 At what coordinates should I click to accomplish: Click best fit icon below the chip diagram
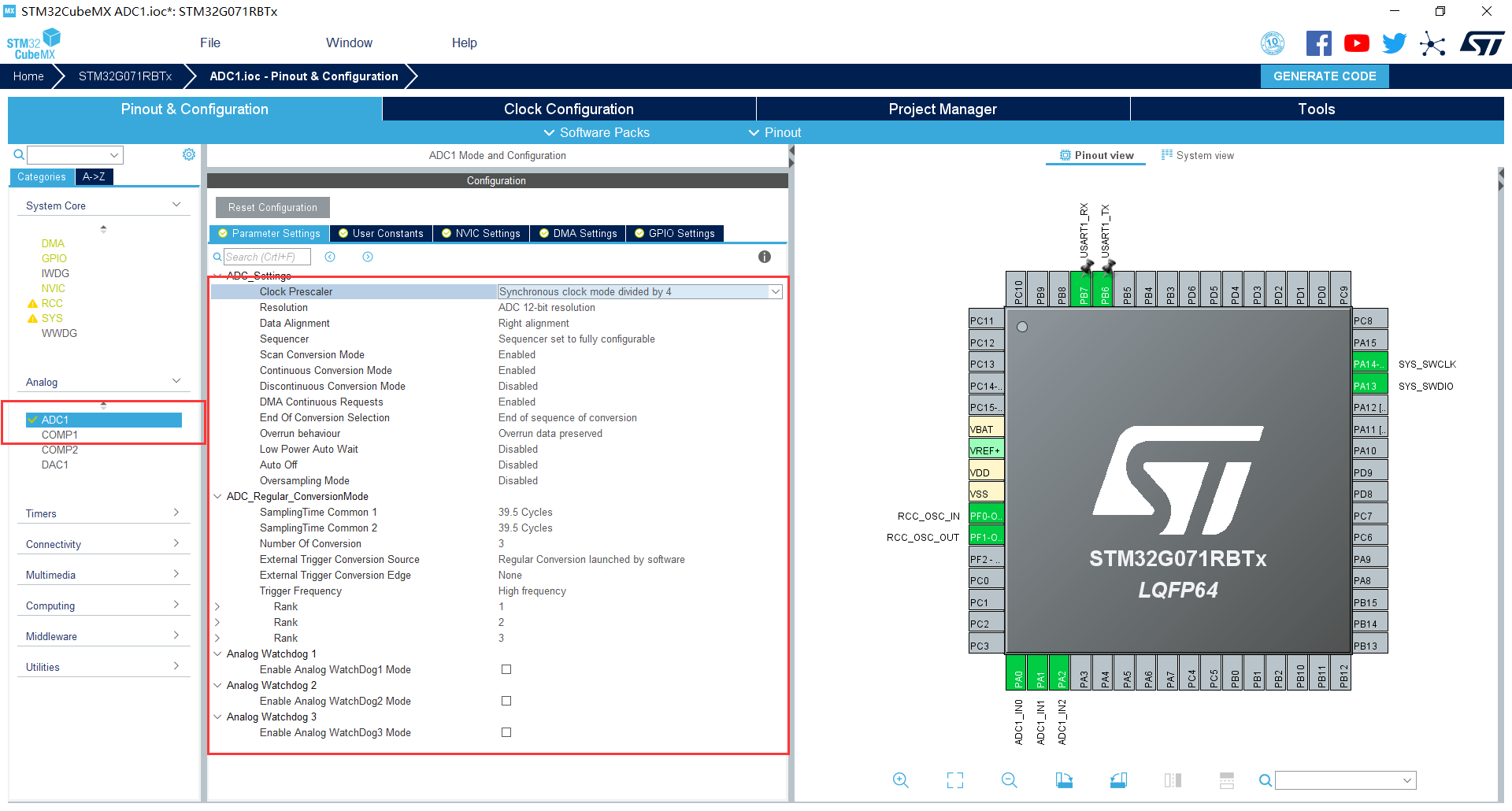pyautogui.click(x=954, y=781)
